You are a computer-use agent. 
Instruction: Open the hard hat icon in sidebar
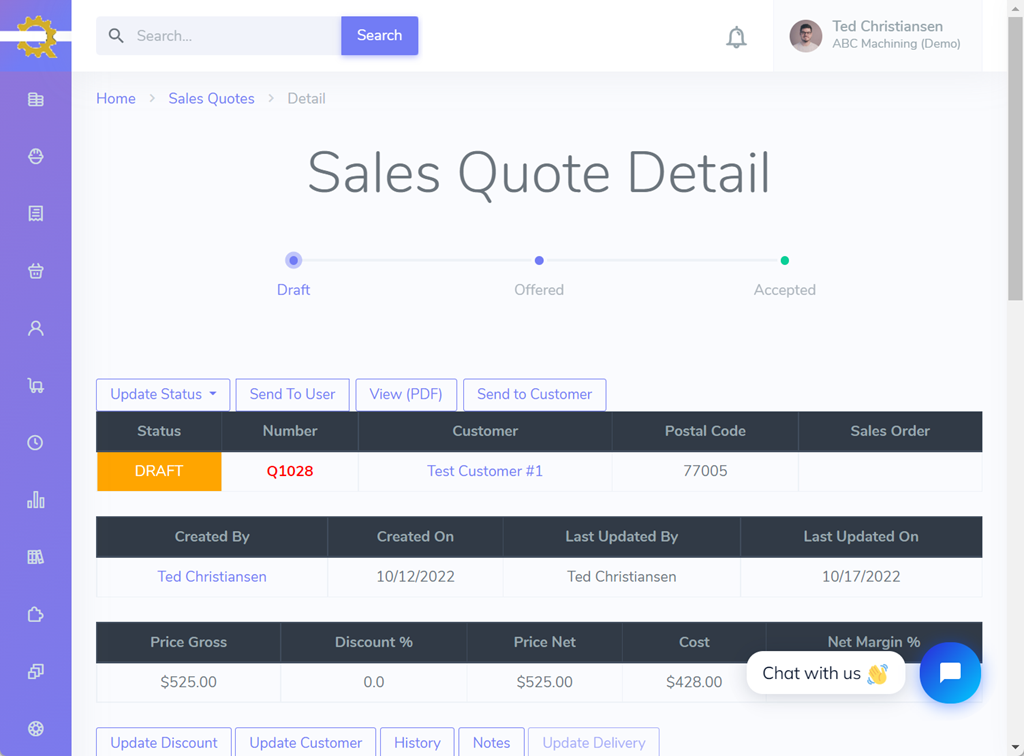pyautogui.click(x=36, y=156)
